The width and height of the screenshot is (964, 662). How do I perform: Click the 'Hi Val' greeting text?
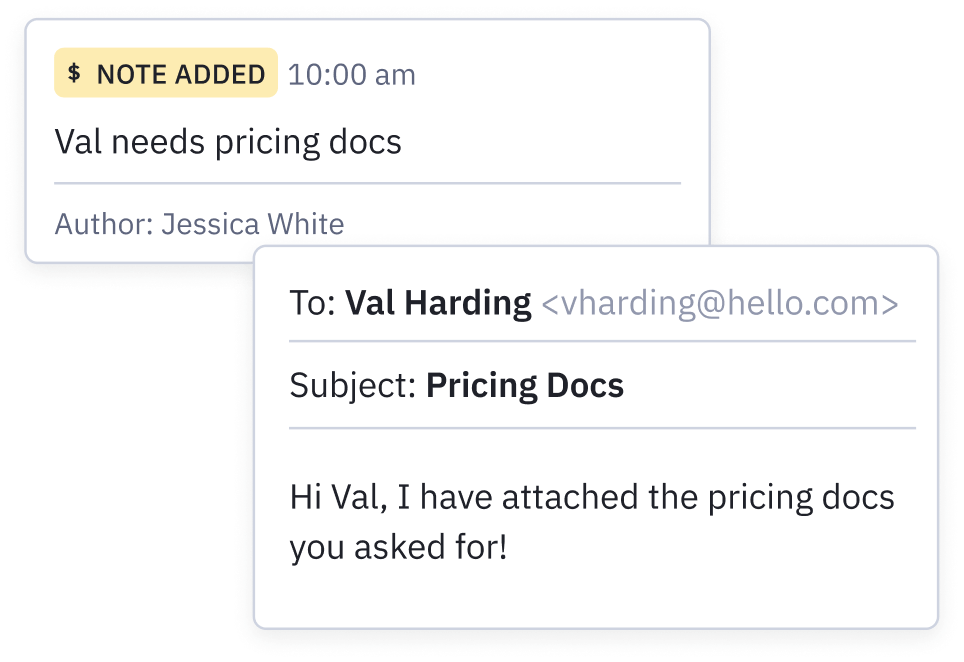tap(339, 497)
